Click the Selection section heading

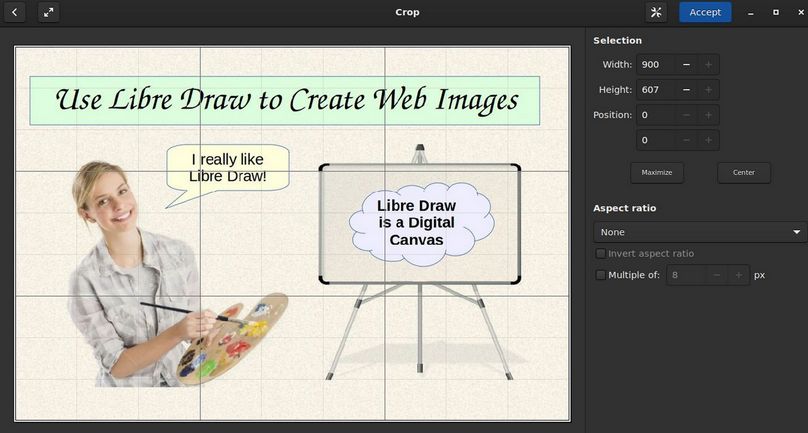617,41
